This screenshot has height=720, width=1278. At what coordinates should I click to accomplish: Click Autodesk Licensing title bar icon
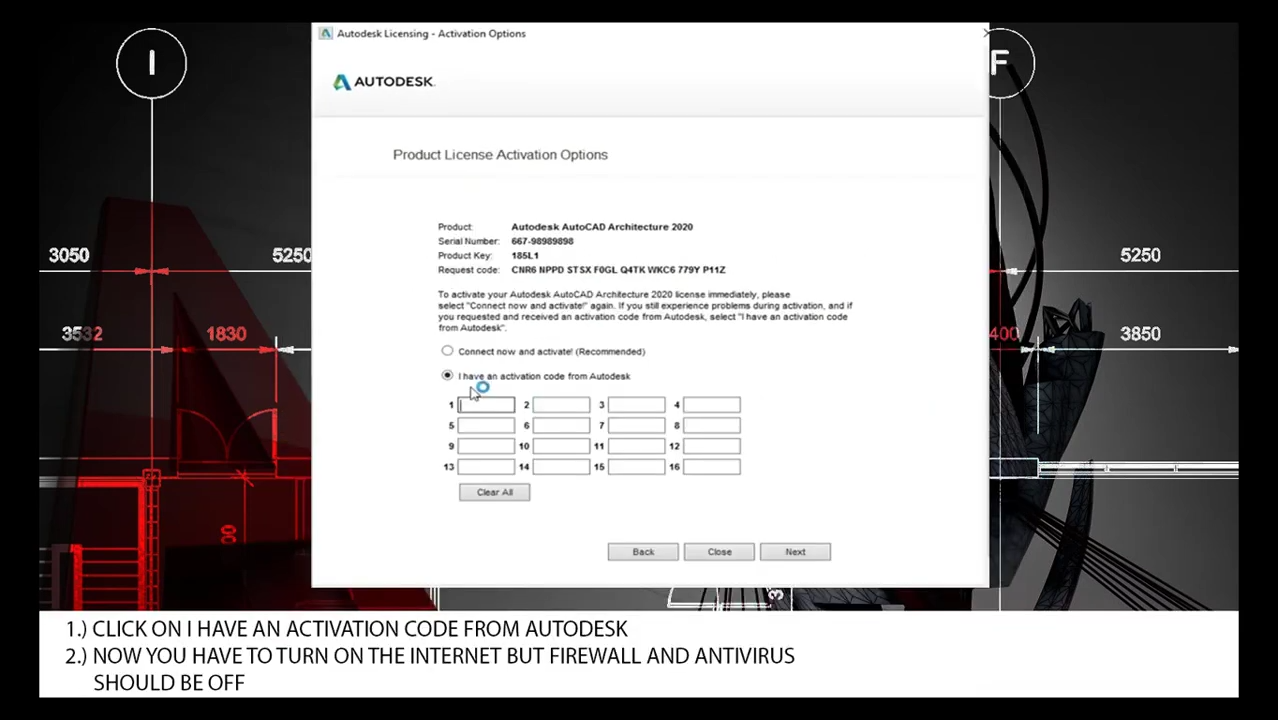(x=325, y=33)
